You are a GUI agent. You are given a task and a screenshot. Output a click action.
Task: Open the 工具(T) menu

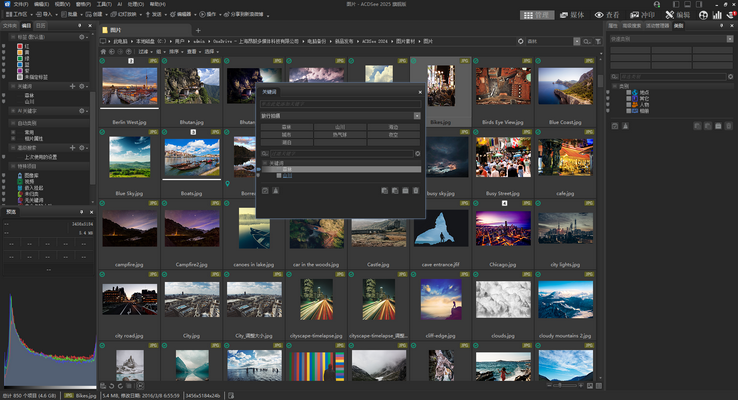(104, 4)
